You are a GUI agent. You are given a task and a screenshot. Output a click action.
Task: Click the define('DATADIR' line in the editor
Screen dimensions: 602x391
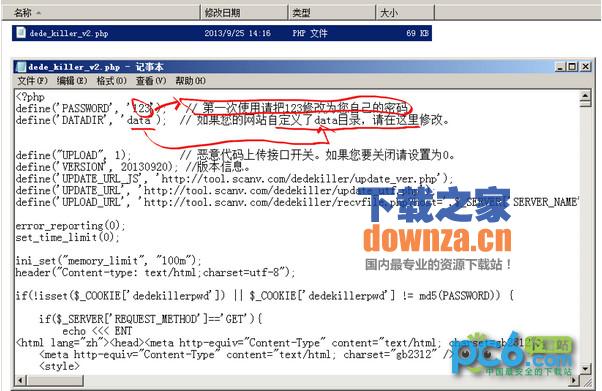click(233, 121)
